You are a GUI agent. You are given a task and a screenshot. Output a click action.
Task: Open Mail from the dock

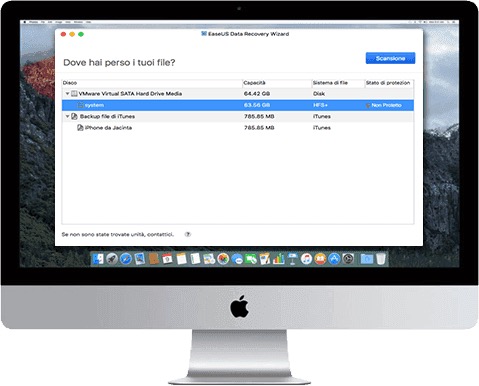click(140, 259)
